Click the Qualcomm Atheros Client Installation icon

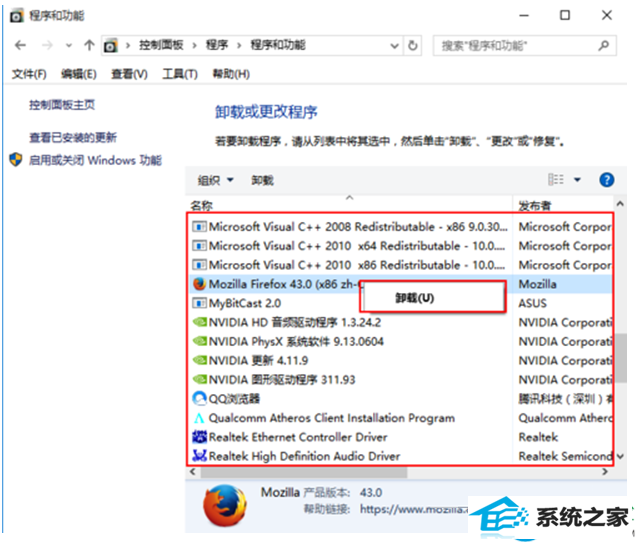(199, 418)
